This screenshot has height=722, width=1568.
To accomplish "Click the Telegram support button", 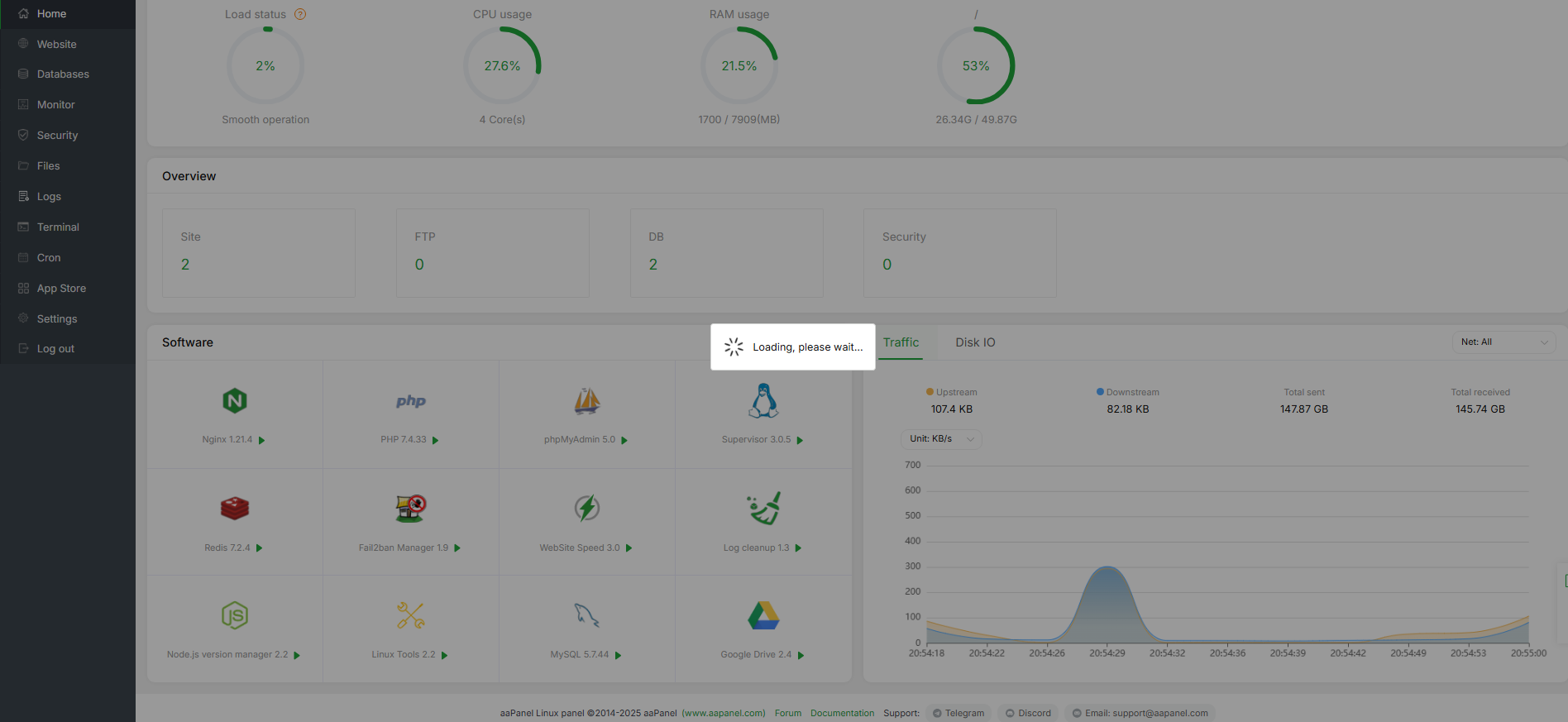I will tap(958, 713).
